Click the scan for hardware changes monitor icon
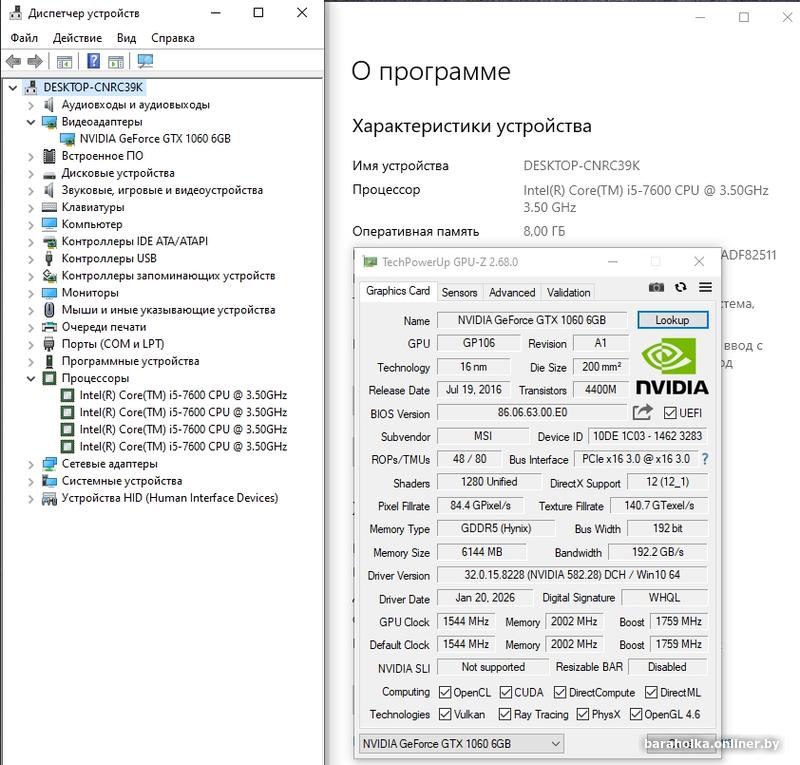 (145, 62)
